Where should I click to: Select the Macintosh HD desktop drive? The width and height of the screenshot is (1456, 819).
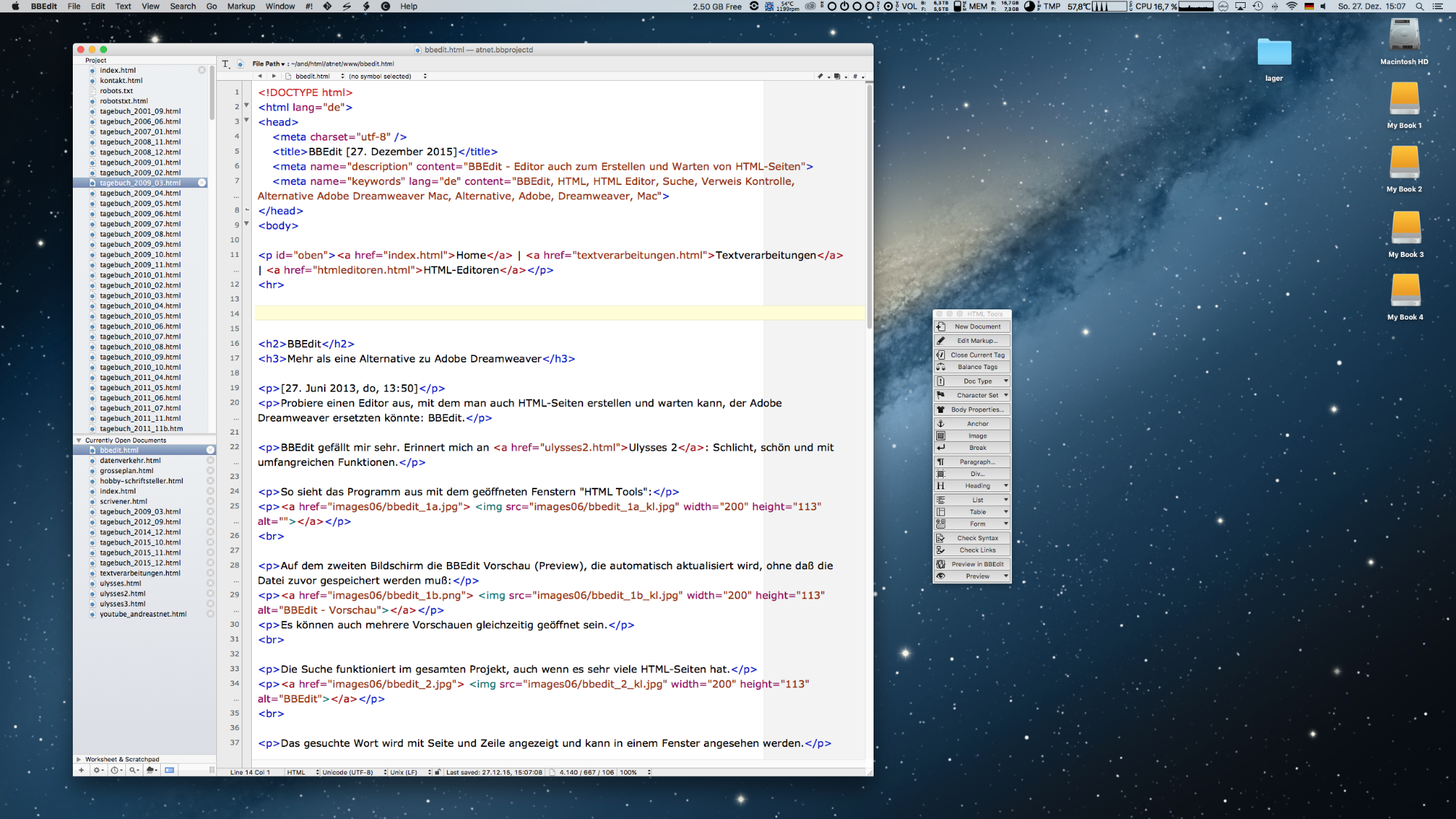1404,41
